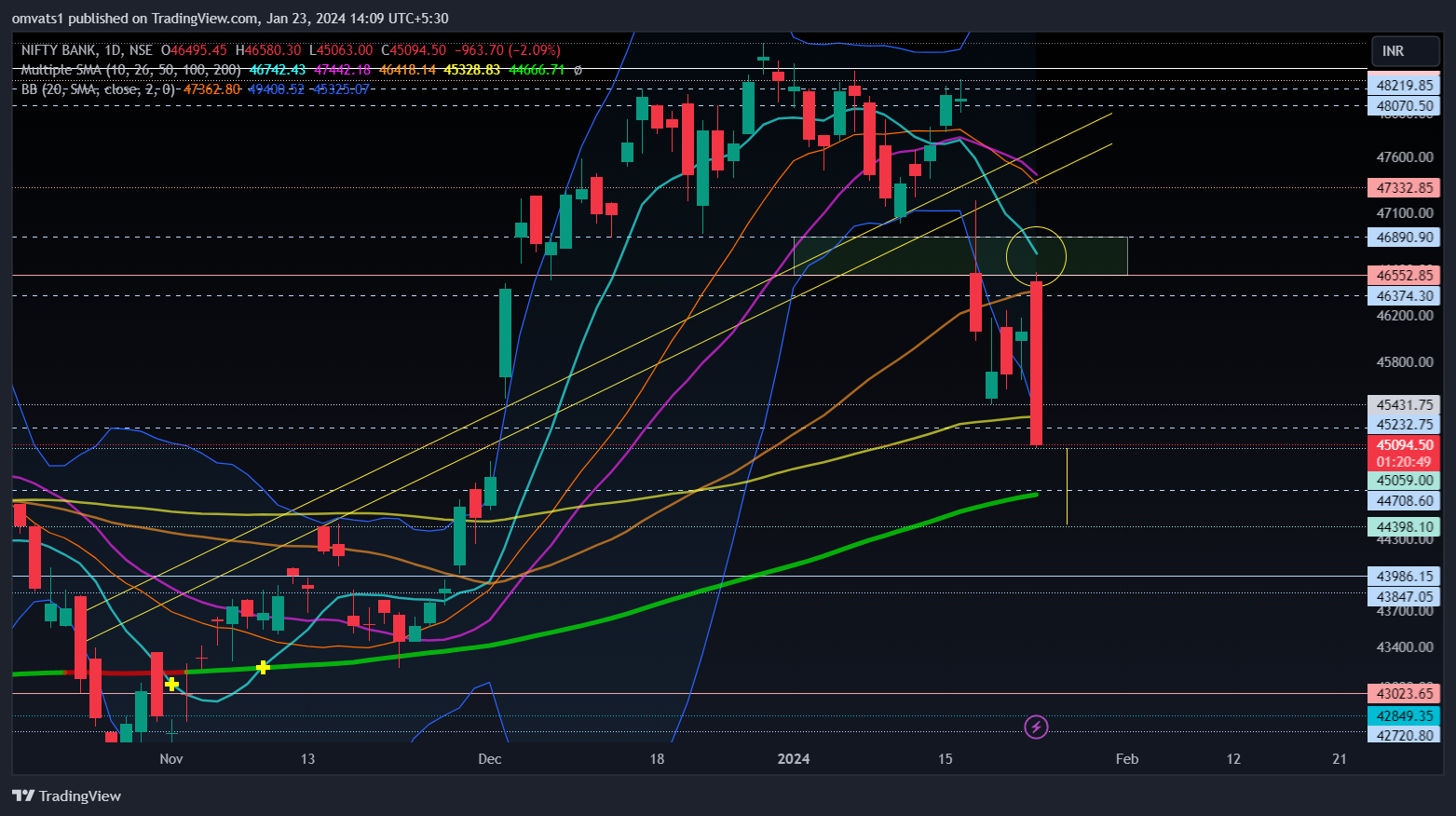Screen dimensions: 1456x816
Task: Click the TradingView wordmark link
Action: pyautogui.click(x=80, y=796)
